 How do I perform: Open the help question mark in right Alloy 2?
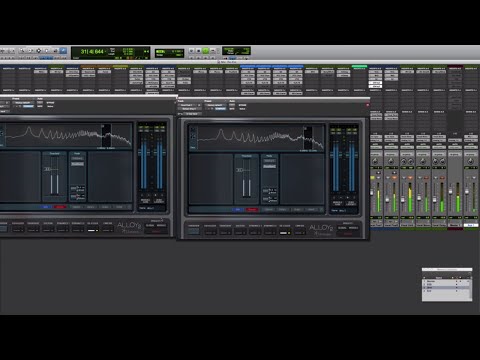click(321, 209)
